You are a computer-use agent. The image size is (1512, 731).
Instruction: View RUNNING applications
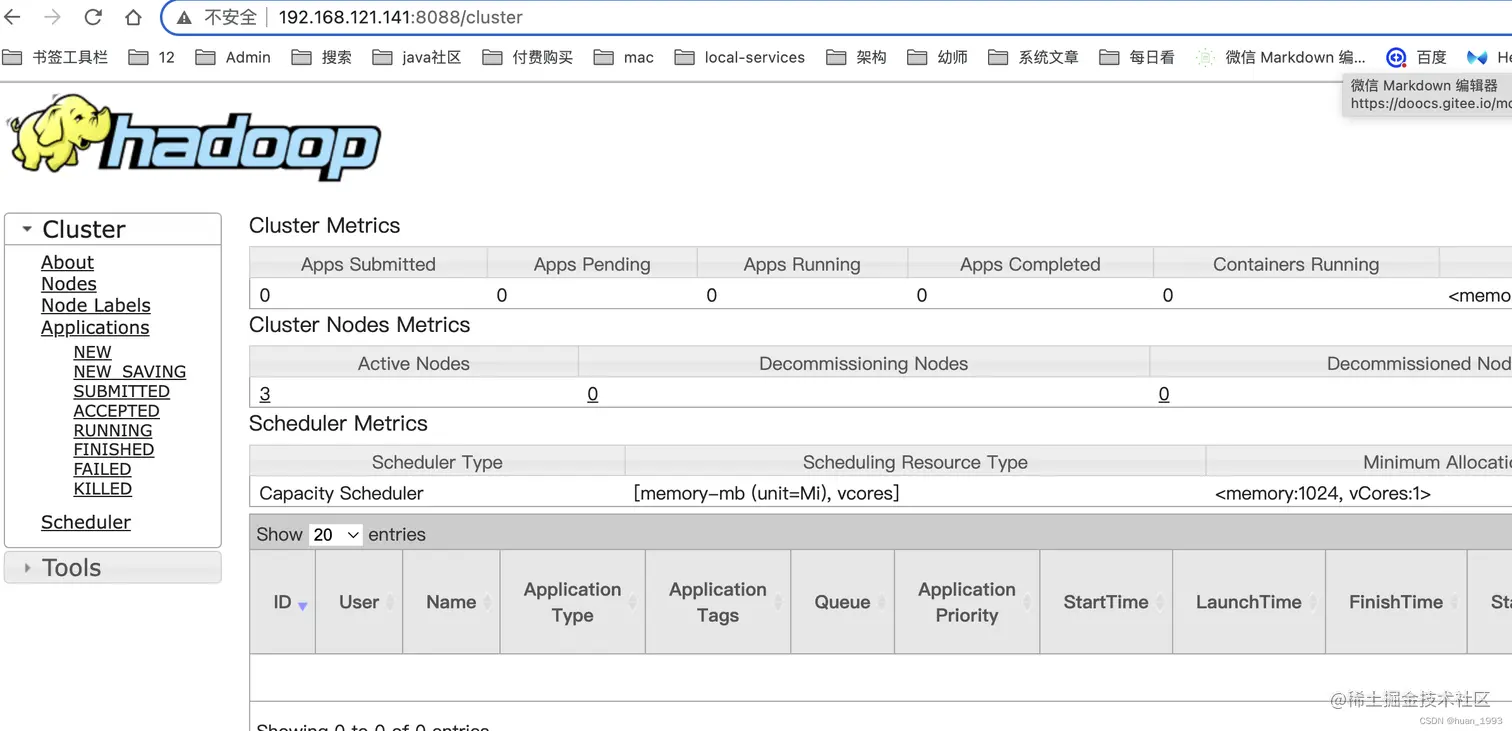click(x=112, y=430)
